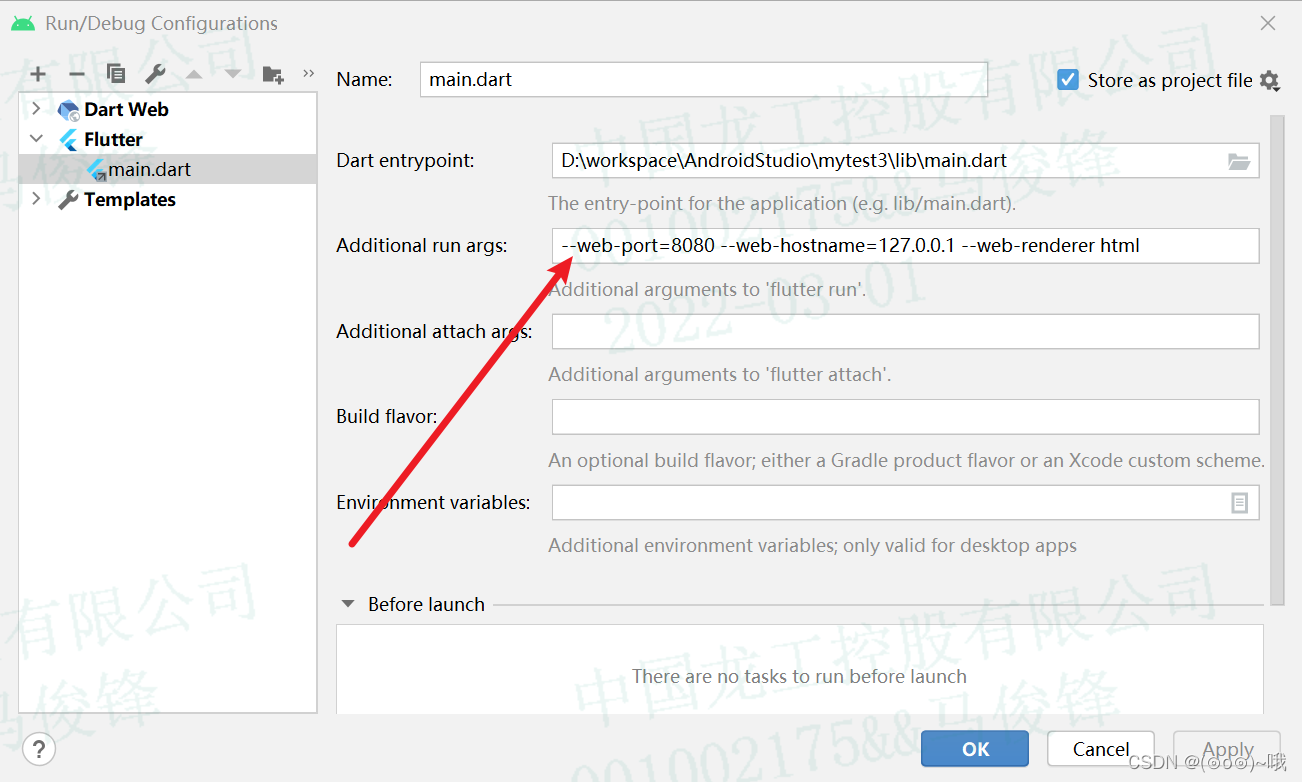Expand the Templates tree node

[x=37, y=199]
